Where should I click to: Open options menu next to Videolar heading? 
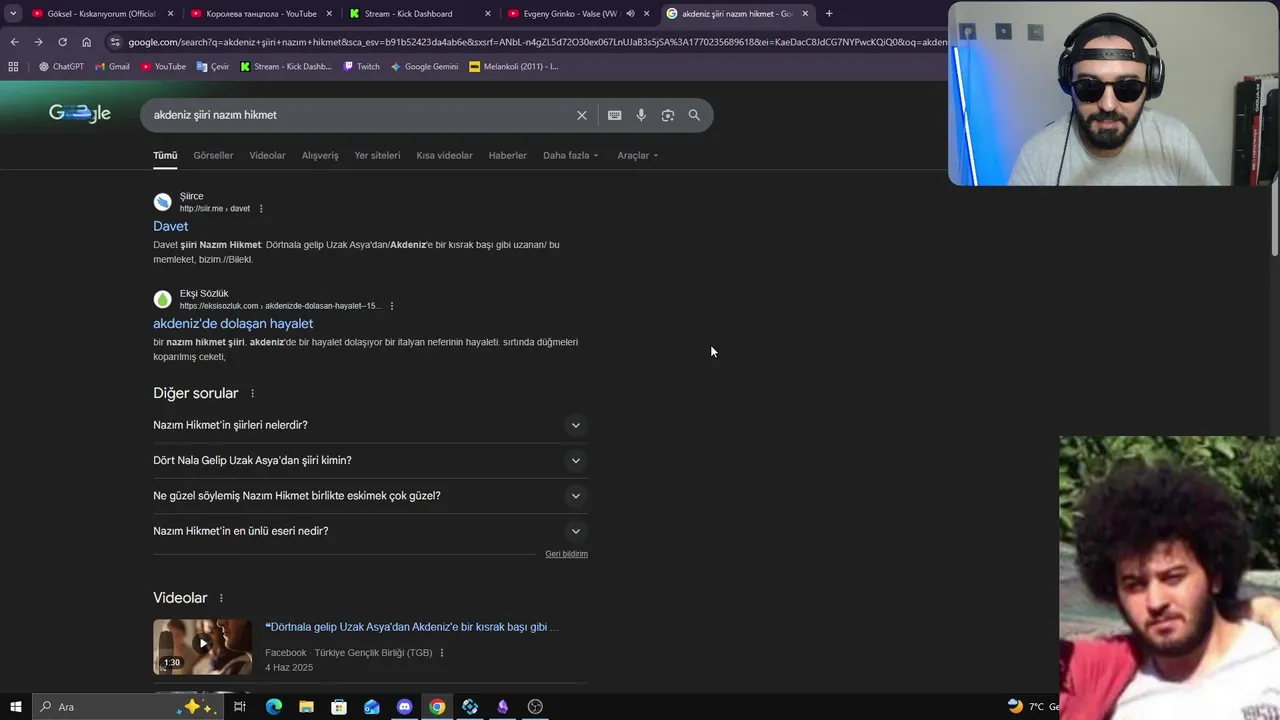click(221, 598)
